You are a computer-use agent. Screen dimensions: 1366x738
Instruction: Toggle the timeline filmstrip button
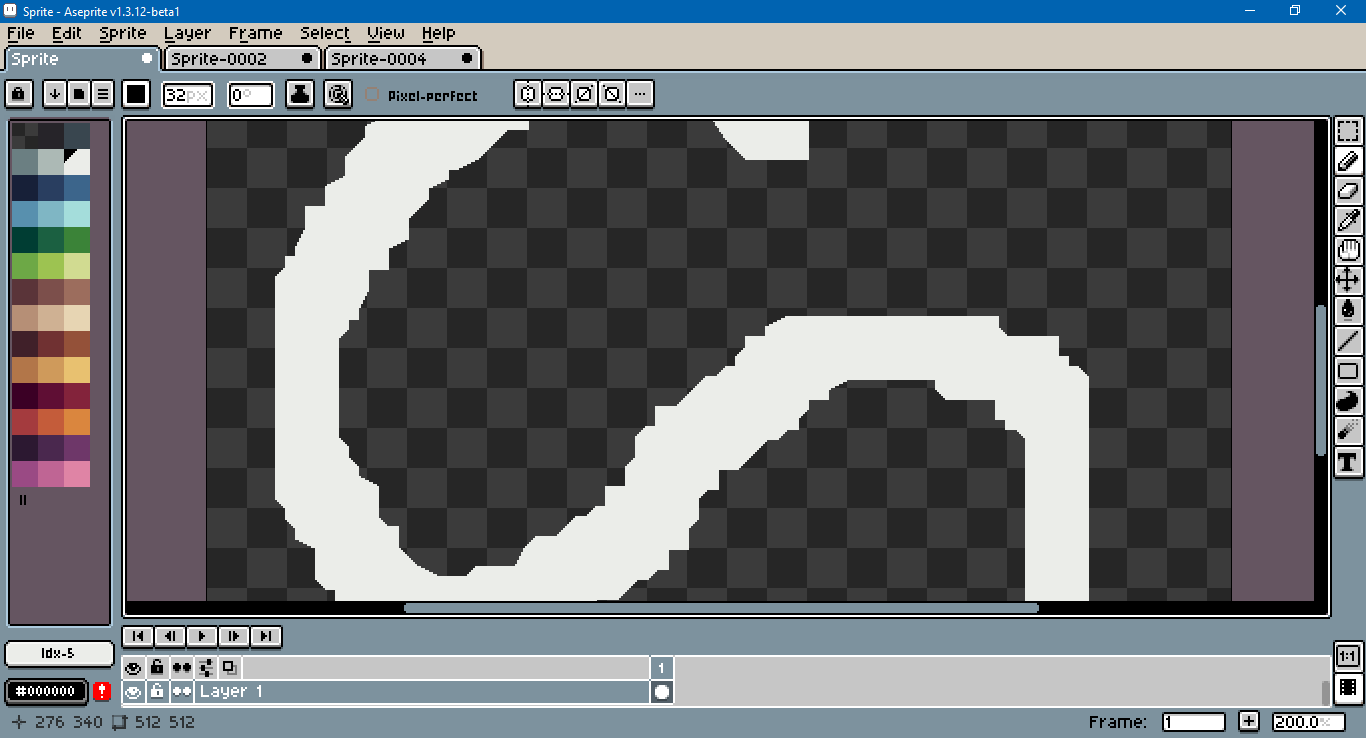tap(1348, 687)
